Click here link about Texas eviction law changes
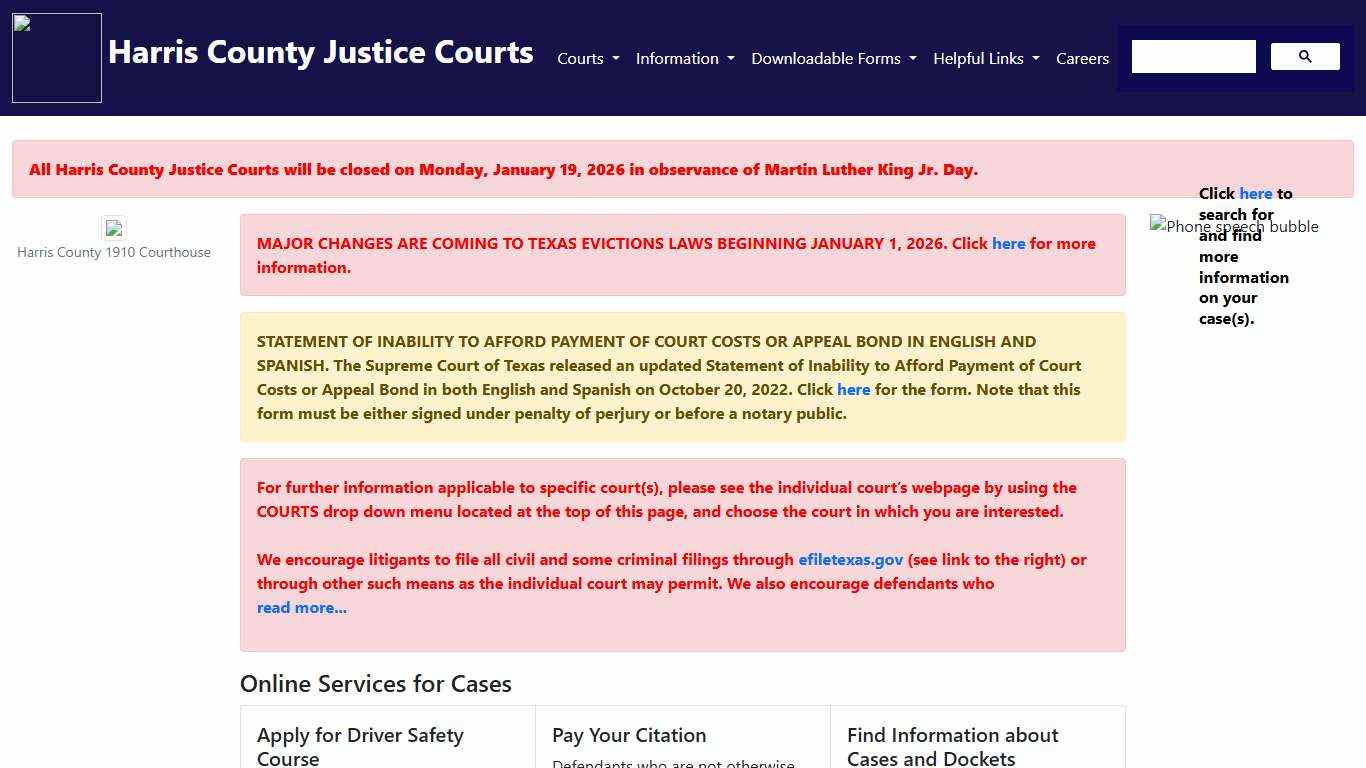Screen dimensions: 1366x768 1008,243
